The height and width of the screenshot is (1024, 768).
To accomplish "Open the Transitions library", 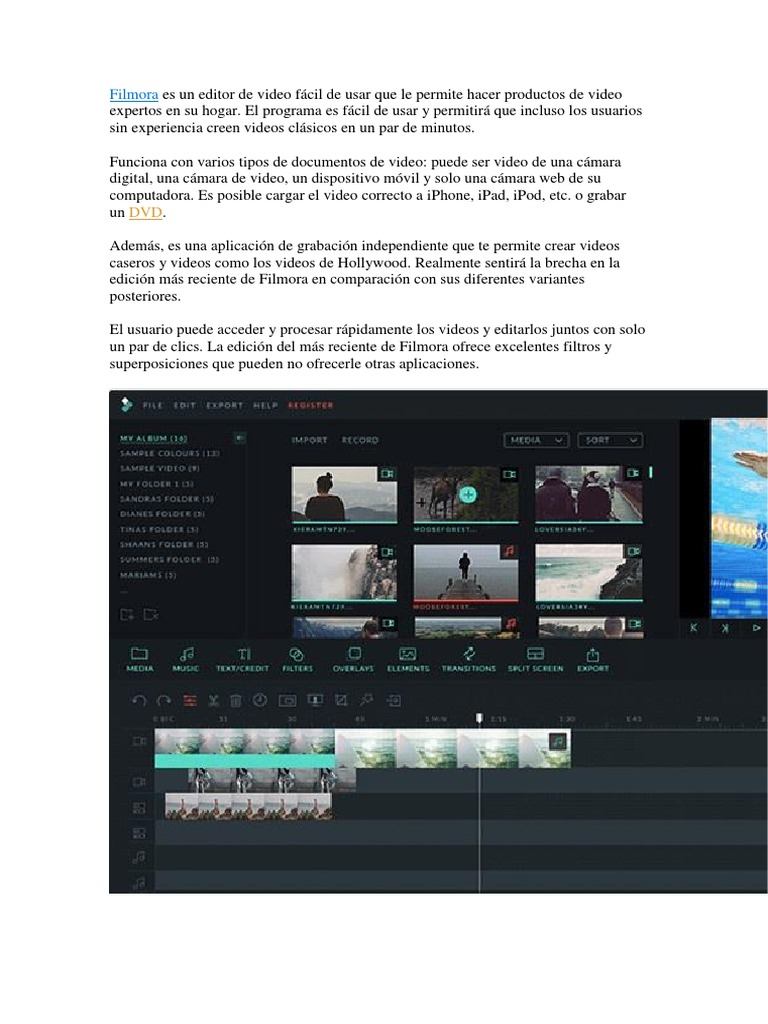I will pyautogui.click(x=468, y=654).
